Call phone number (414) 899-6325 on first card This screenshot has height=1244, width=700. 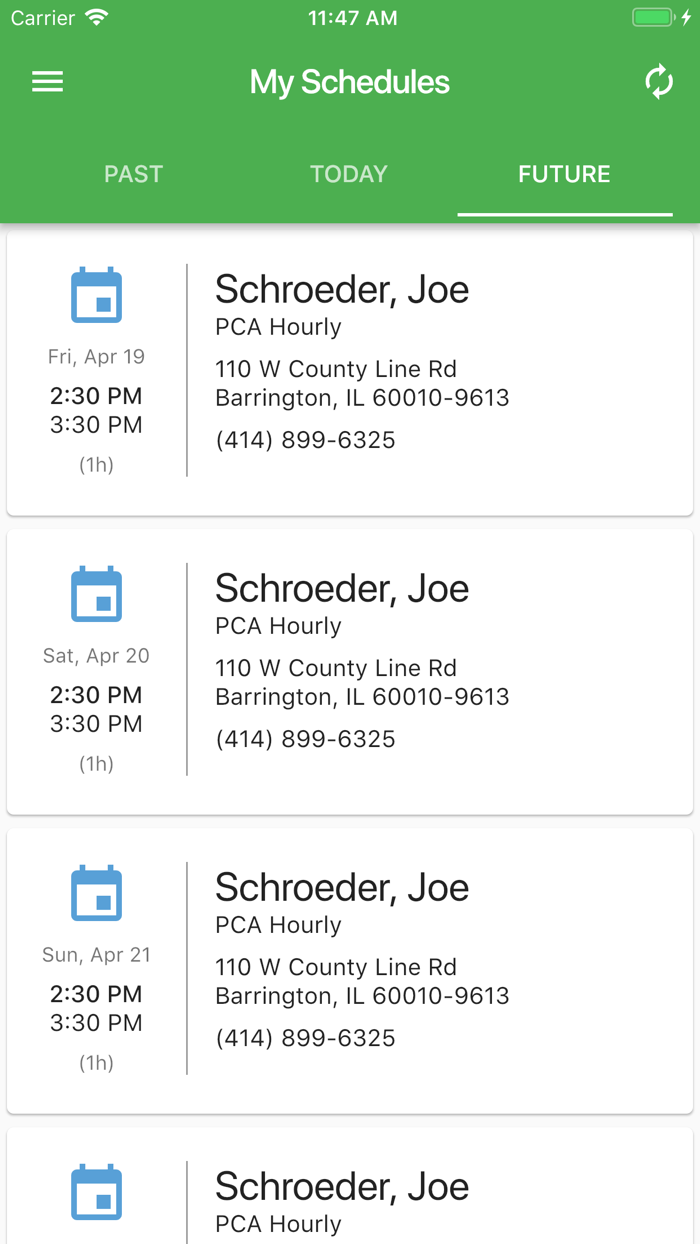tap(305, 439)
